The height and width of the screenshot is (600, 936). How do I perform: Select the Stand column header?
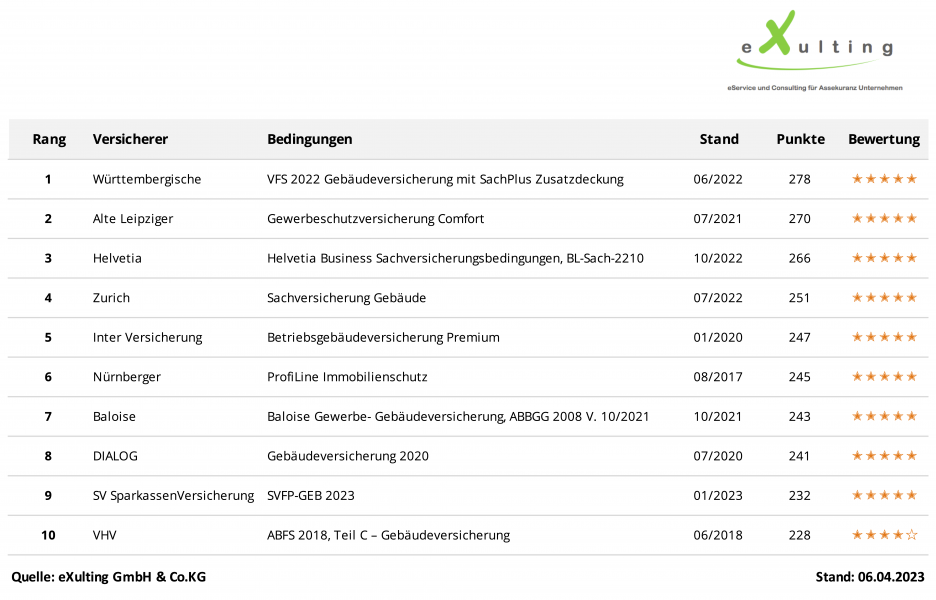pyautogui.click(x=719, y=139)
